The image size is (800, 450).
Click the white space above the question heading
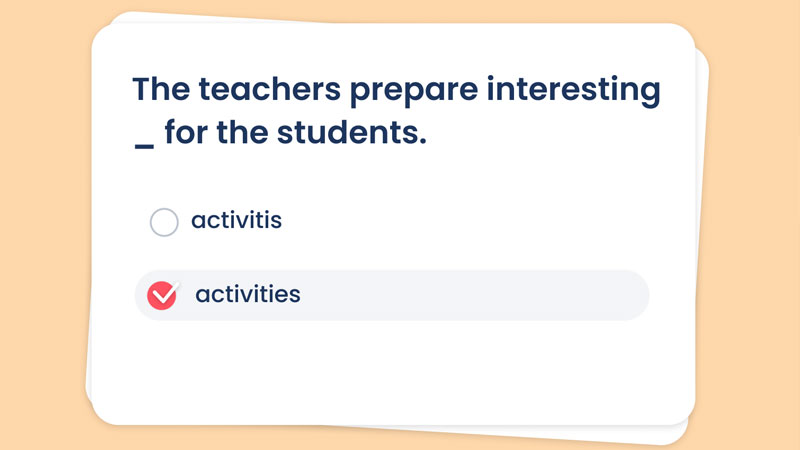(x=393, y=48)
